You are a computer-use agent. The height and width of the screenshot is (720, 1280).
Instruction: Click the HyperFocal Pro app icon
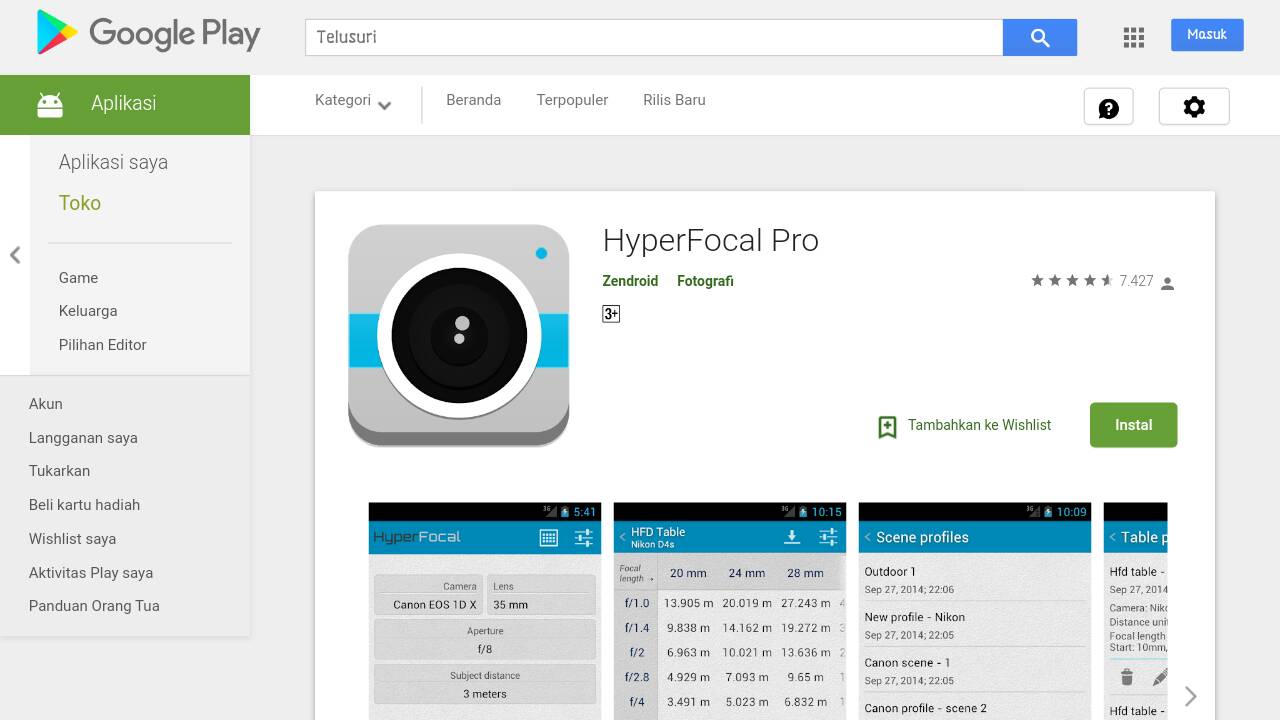[x=458, y=335]
